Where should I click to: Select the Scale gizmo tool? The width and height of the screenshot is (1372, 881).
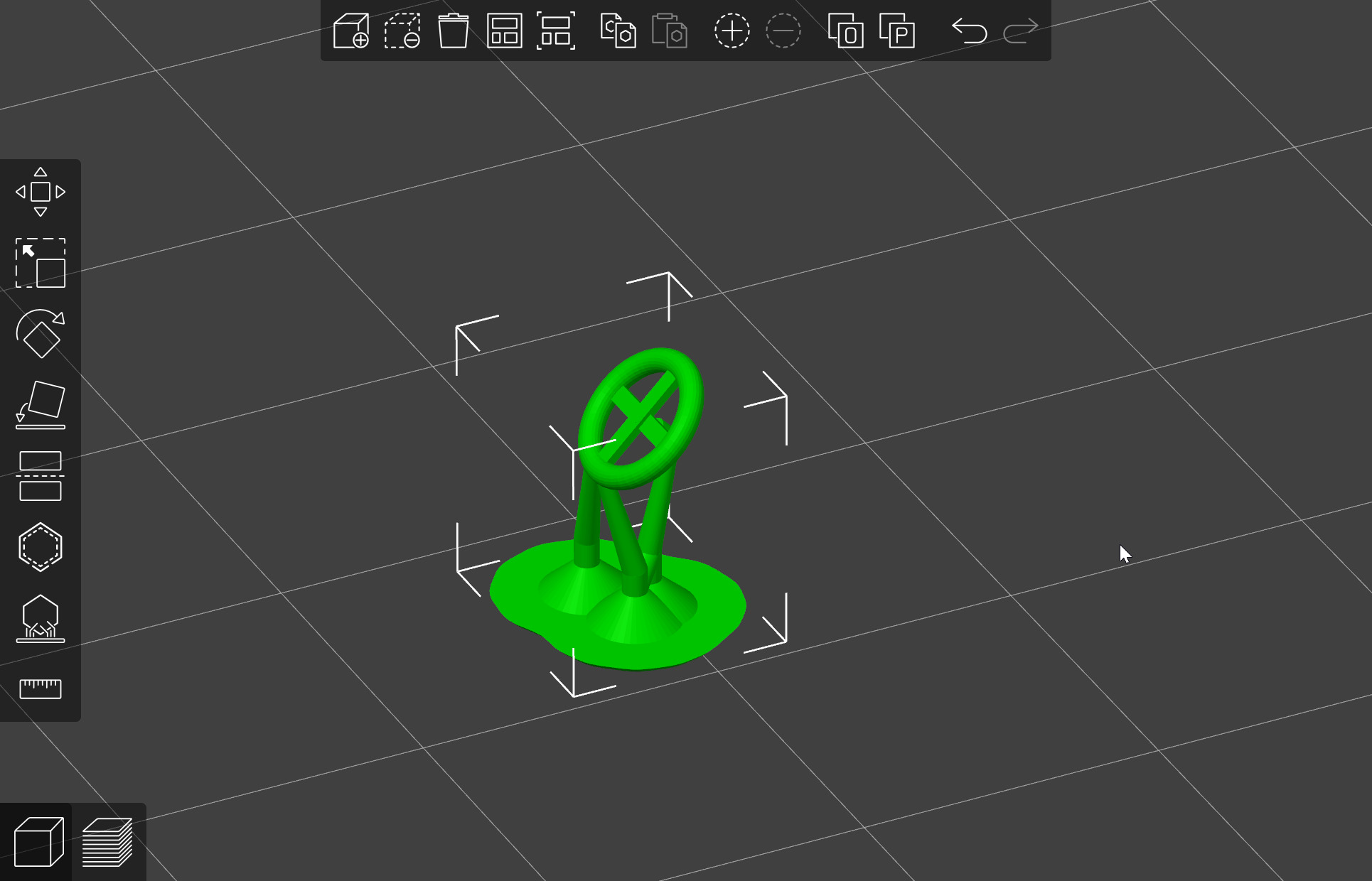coord(41,263)
